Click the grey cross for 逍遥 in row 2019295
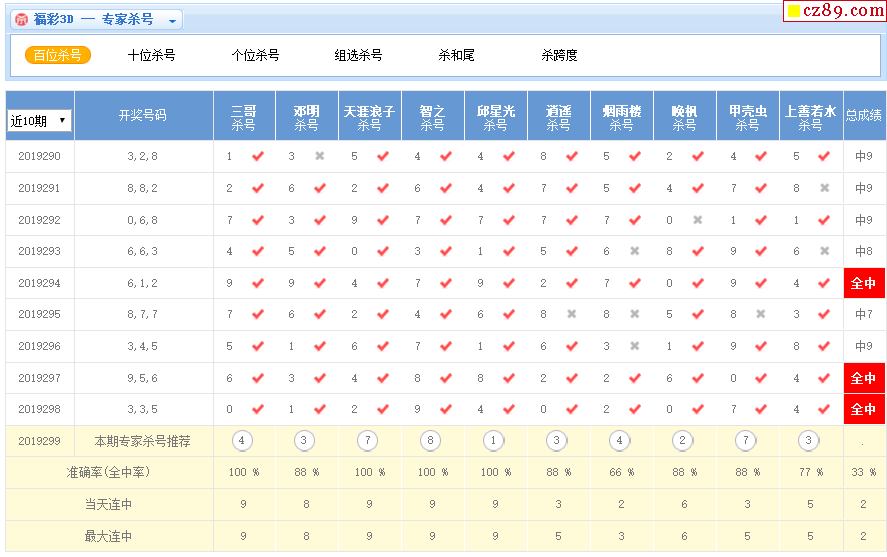The height and width of the screenshot is (557, 887). pyautogui.click(x=572, y=314)
